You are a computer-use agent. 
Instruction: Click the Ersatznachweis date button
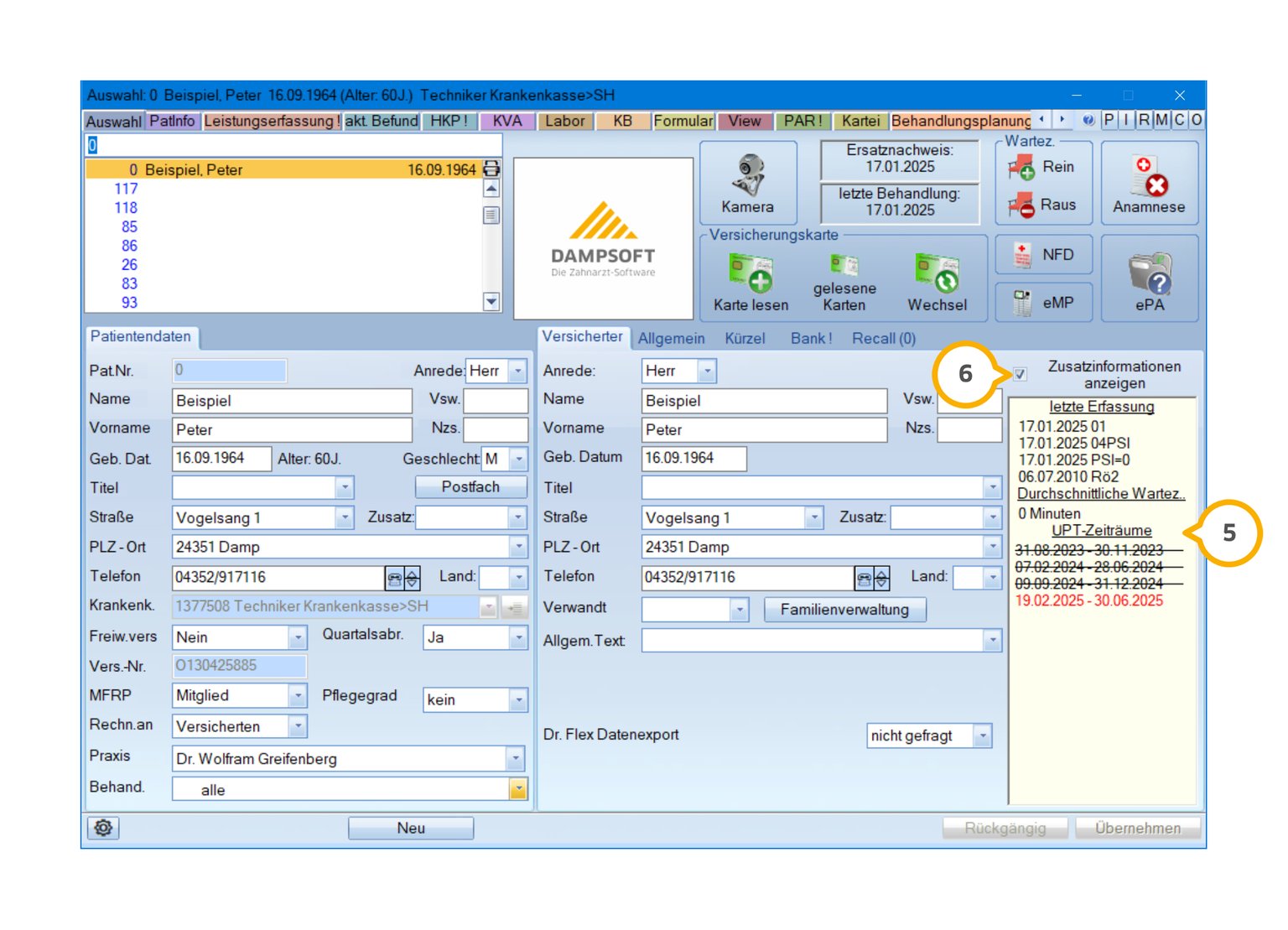tap(900, 159)
